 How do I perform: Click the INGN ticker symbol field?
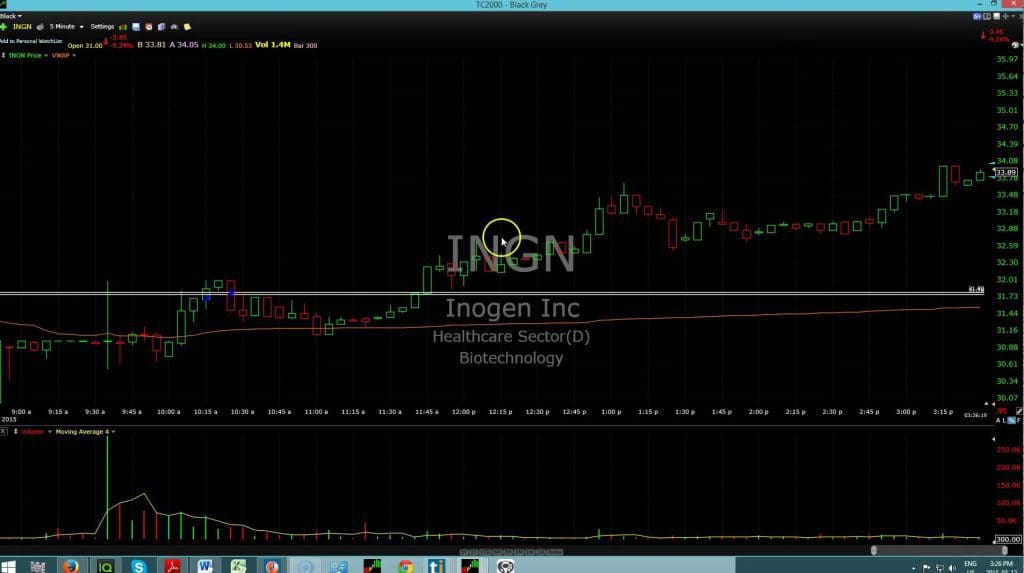click(22, 27)
